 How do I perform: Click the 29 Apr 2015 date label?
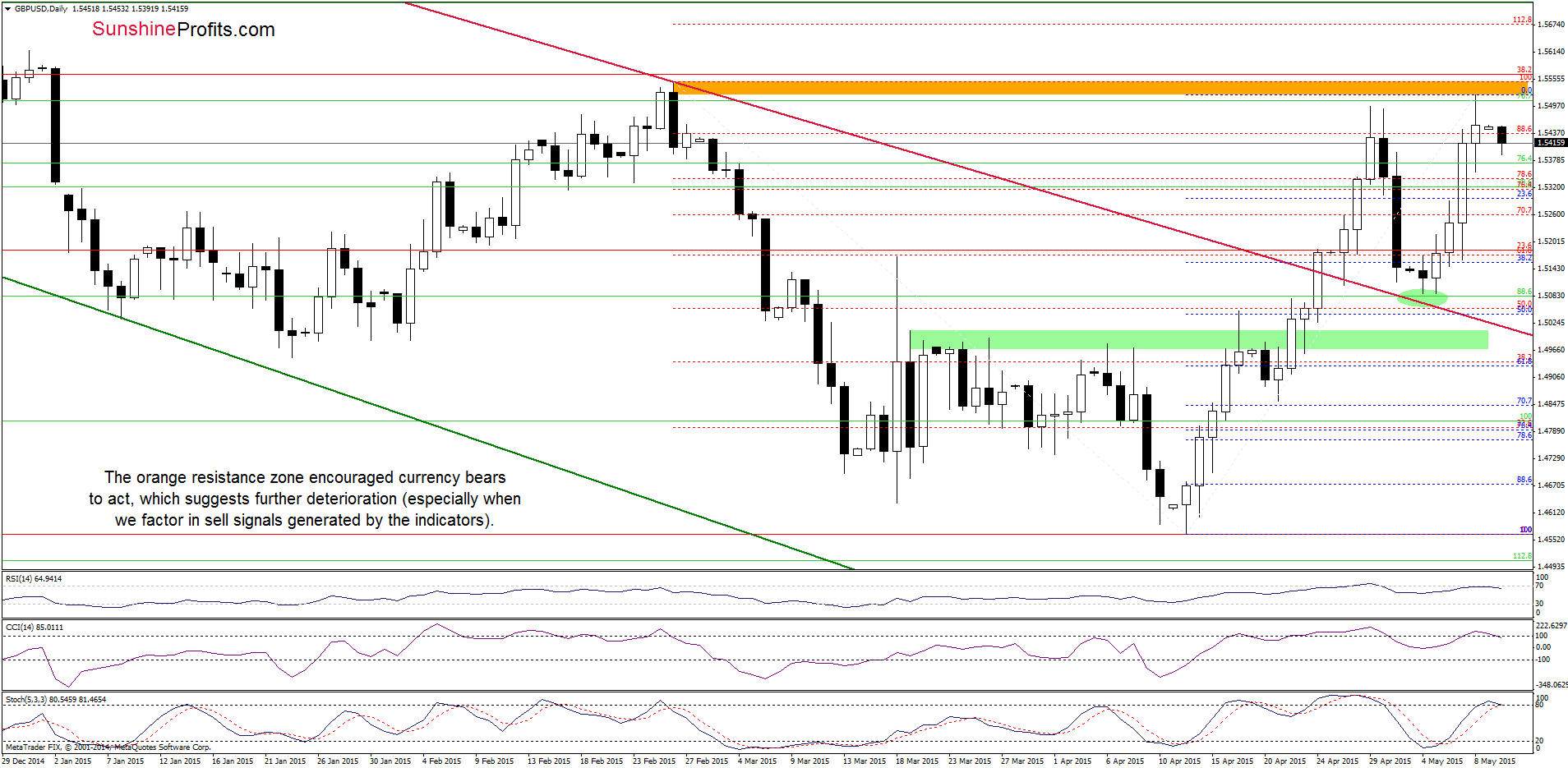click(x=1390, y=761)
